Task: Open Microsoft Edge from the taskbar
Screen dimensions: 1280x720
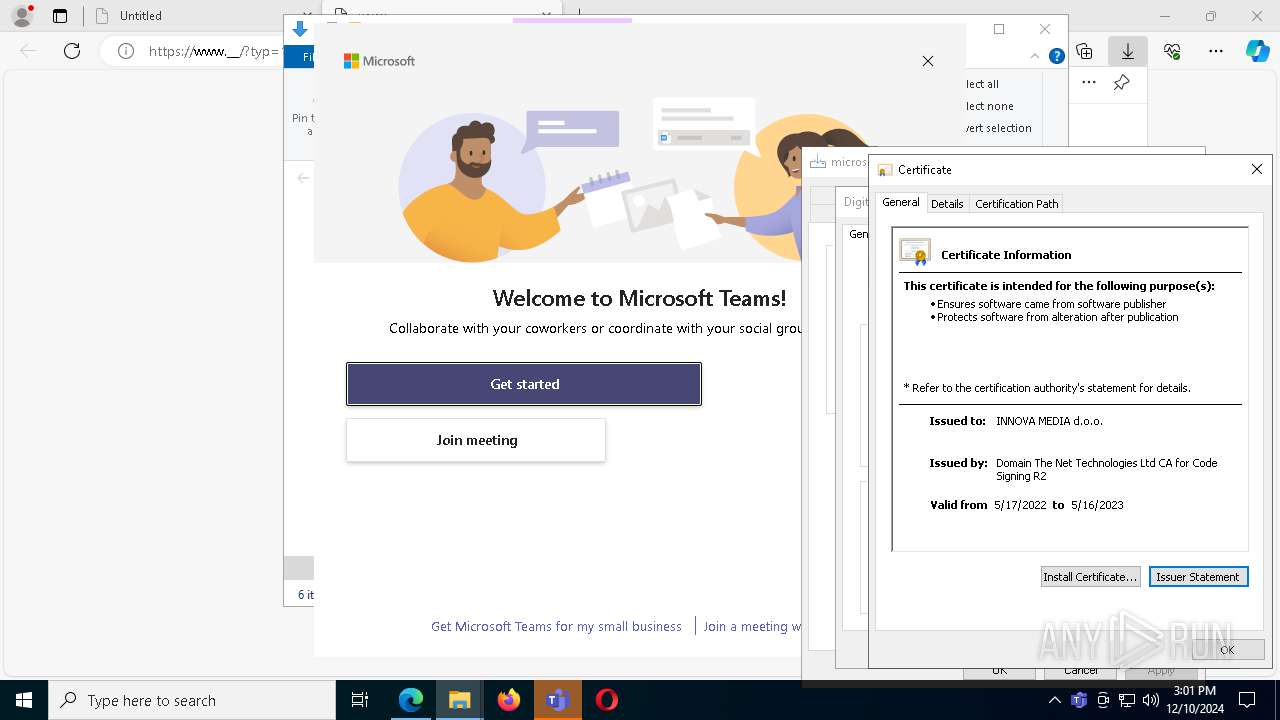Action: coord(411,700)
